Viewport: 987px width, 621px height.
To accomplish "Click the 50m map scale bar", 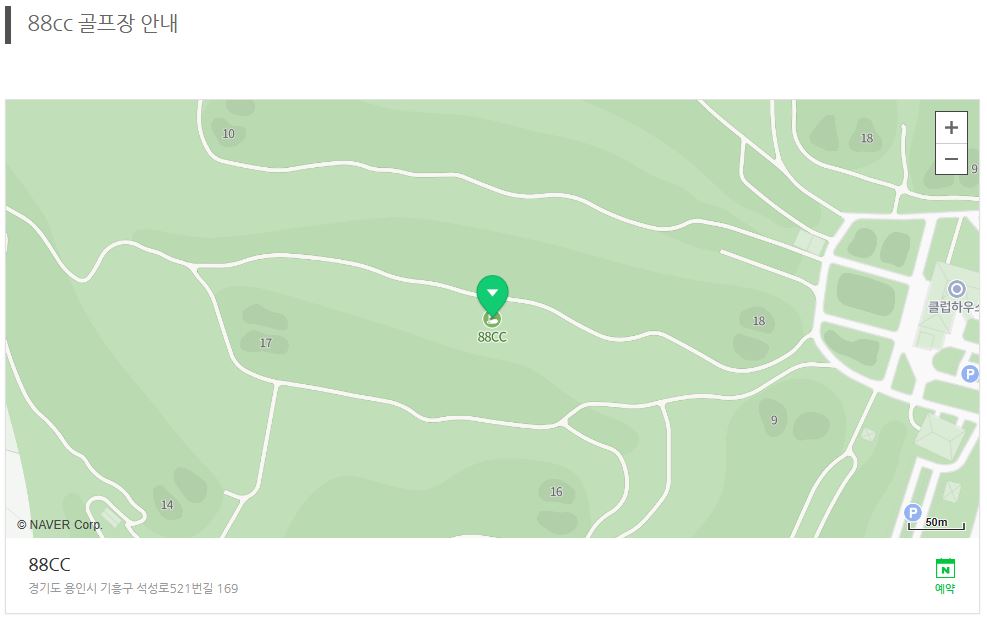I will click(936, 524).
